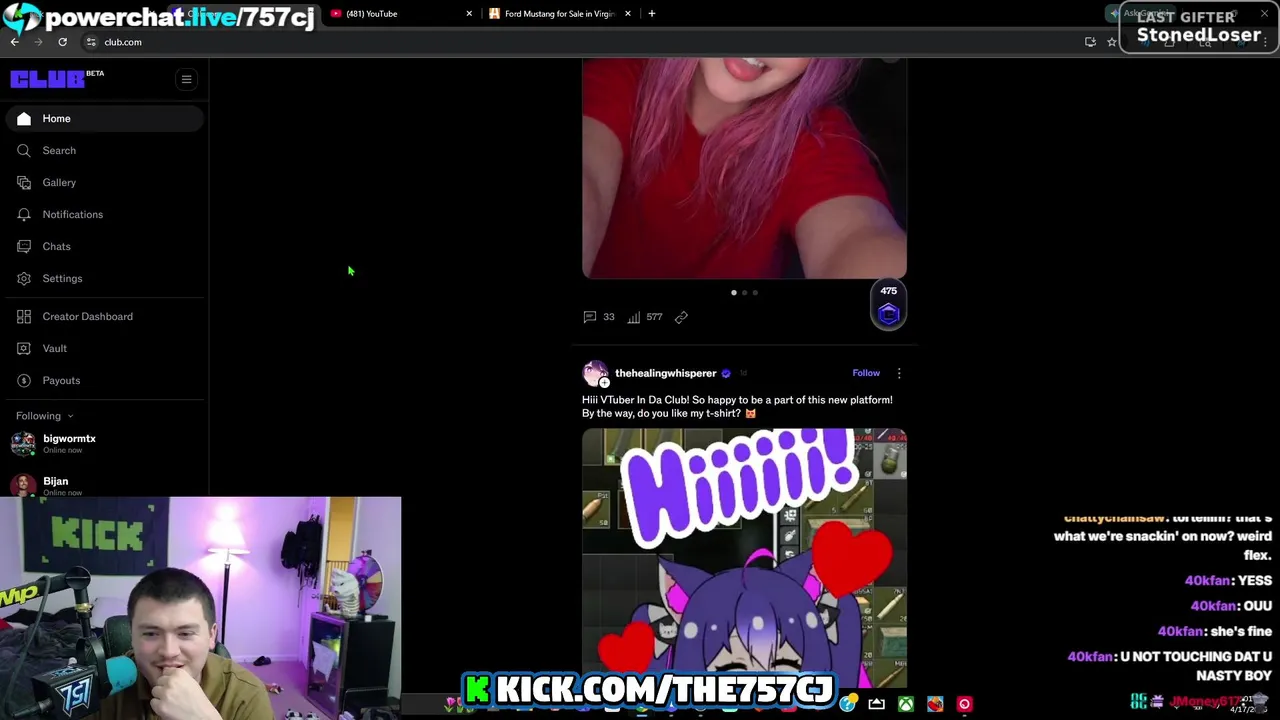View site information icon in address bar
This screenshot has height=720, width=1280.
[91, 42]
